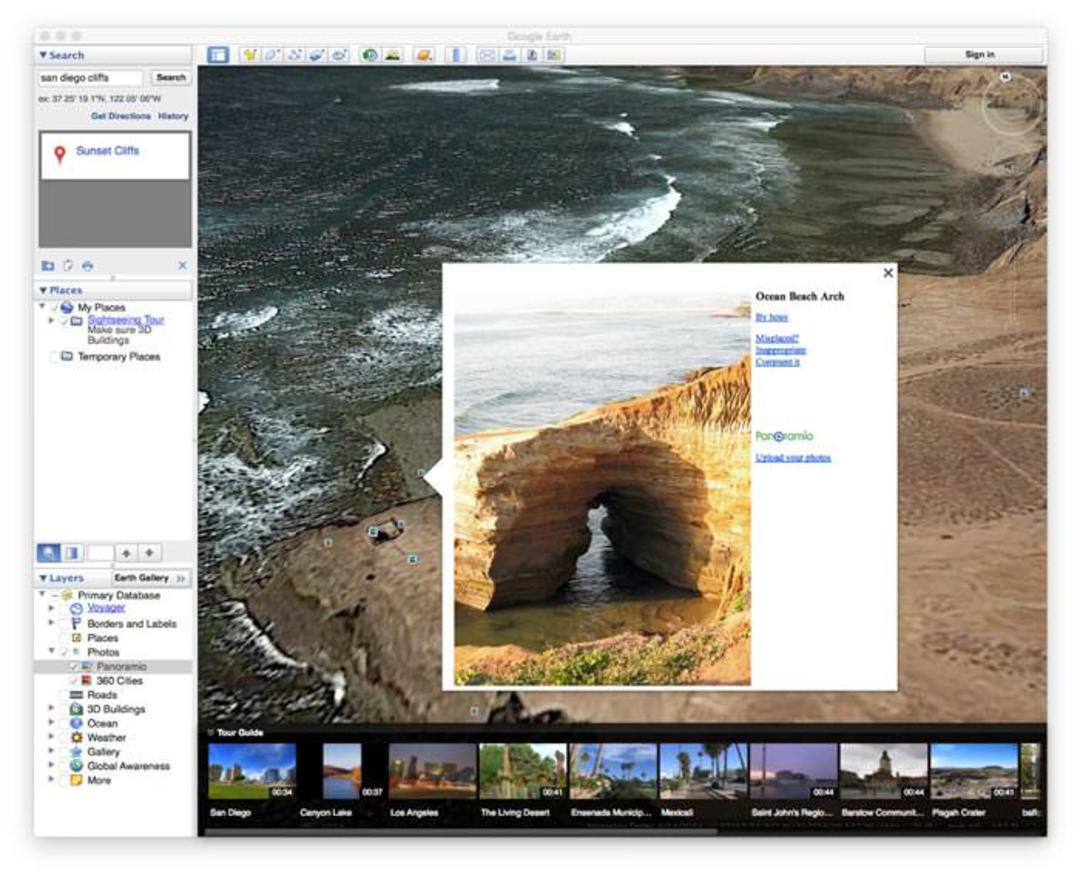This screenshot has height=876, width=1080.
Task: Select Sunset Cliffs search result
Action: tap(107, 151)
